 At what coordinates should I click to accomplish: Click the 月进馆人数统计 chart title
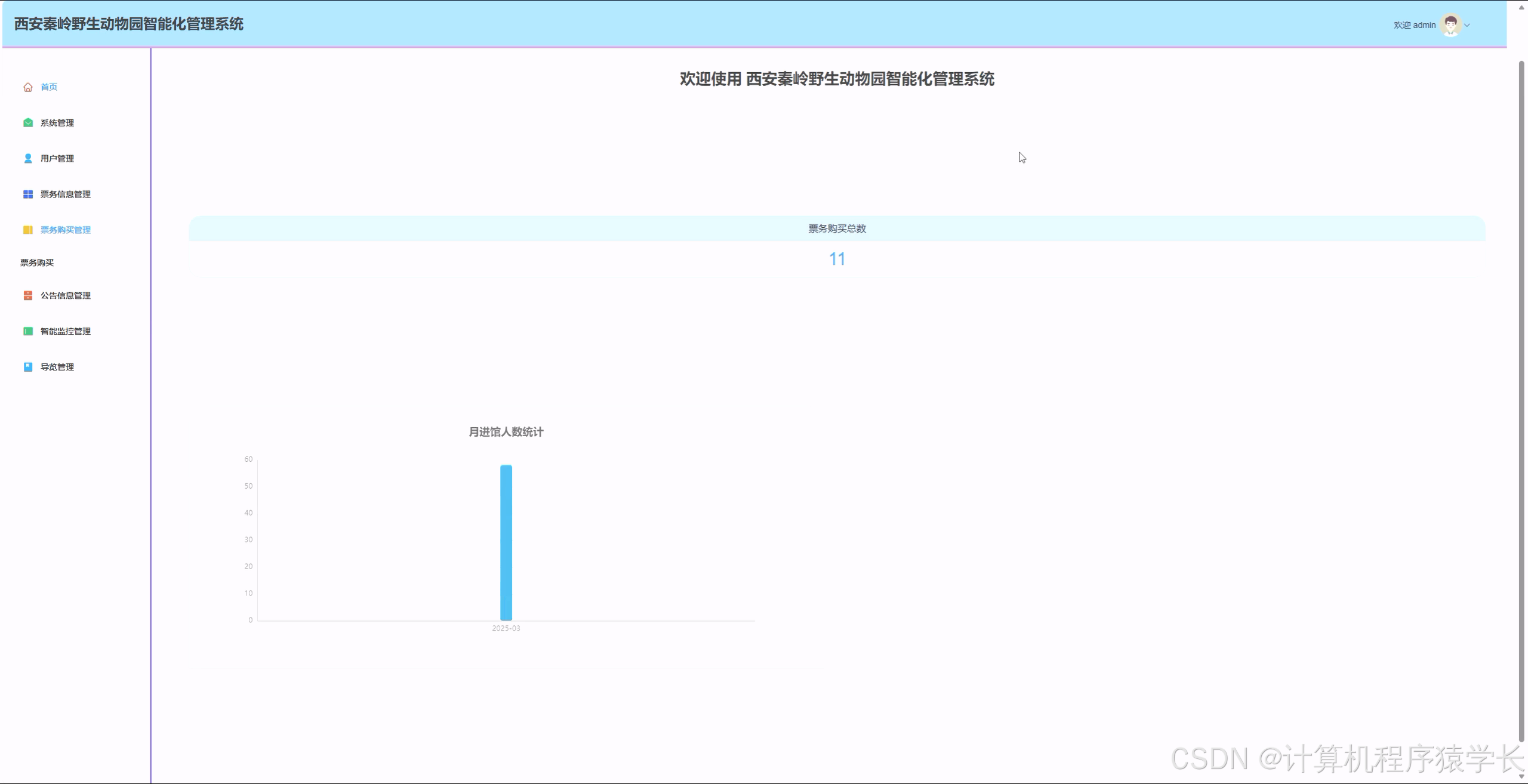click(506, 432)
